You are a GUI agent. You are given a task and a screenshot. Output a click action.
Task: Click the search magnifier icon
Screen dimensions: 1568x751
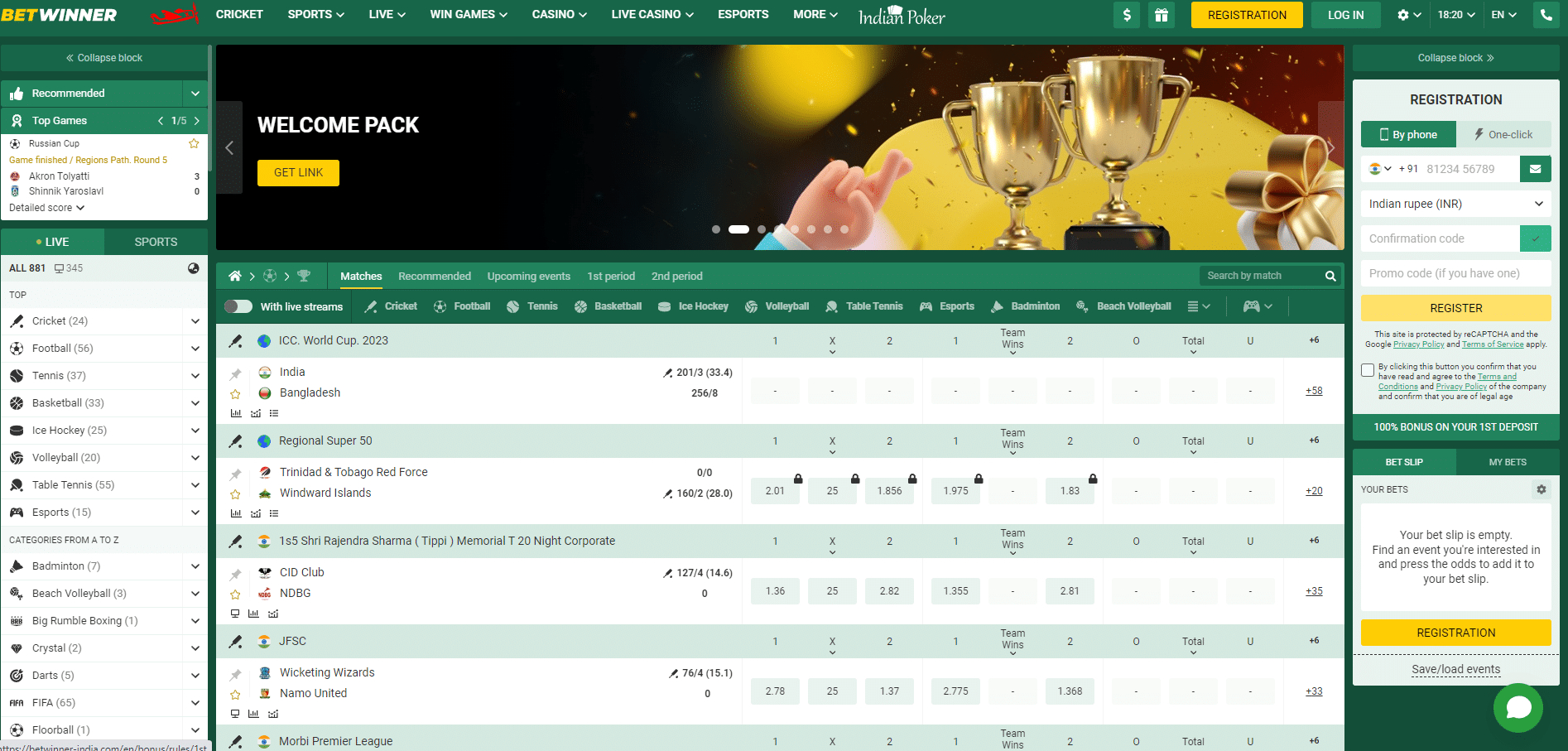click(1330, 276)
